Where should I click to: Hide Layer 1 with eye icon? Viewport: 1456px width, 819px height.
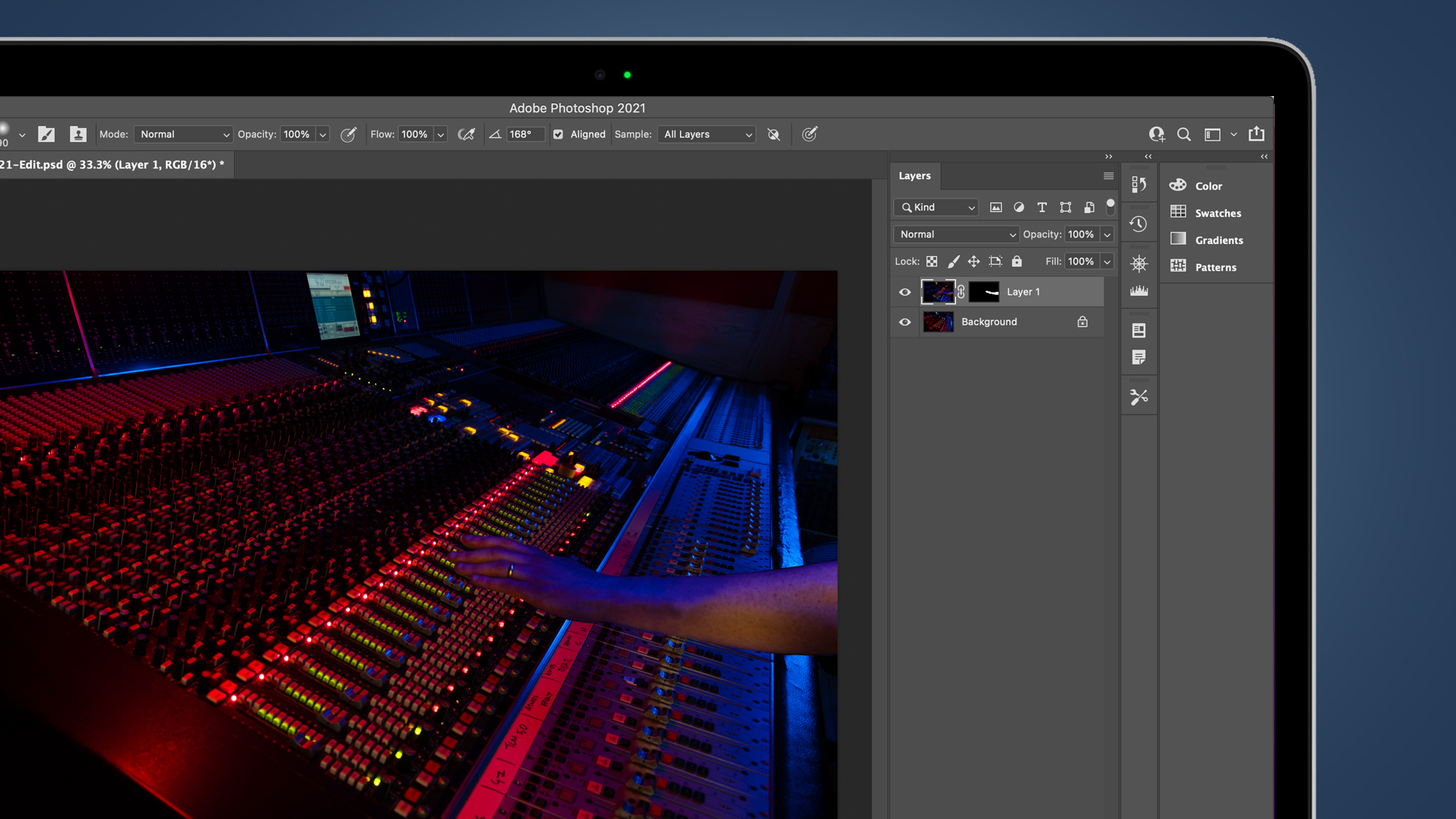click(x=905, y=292)
